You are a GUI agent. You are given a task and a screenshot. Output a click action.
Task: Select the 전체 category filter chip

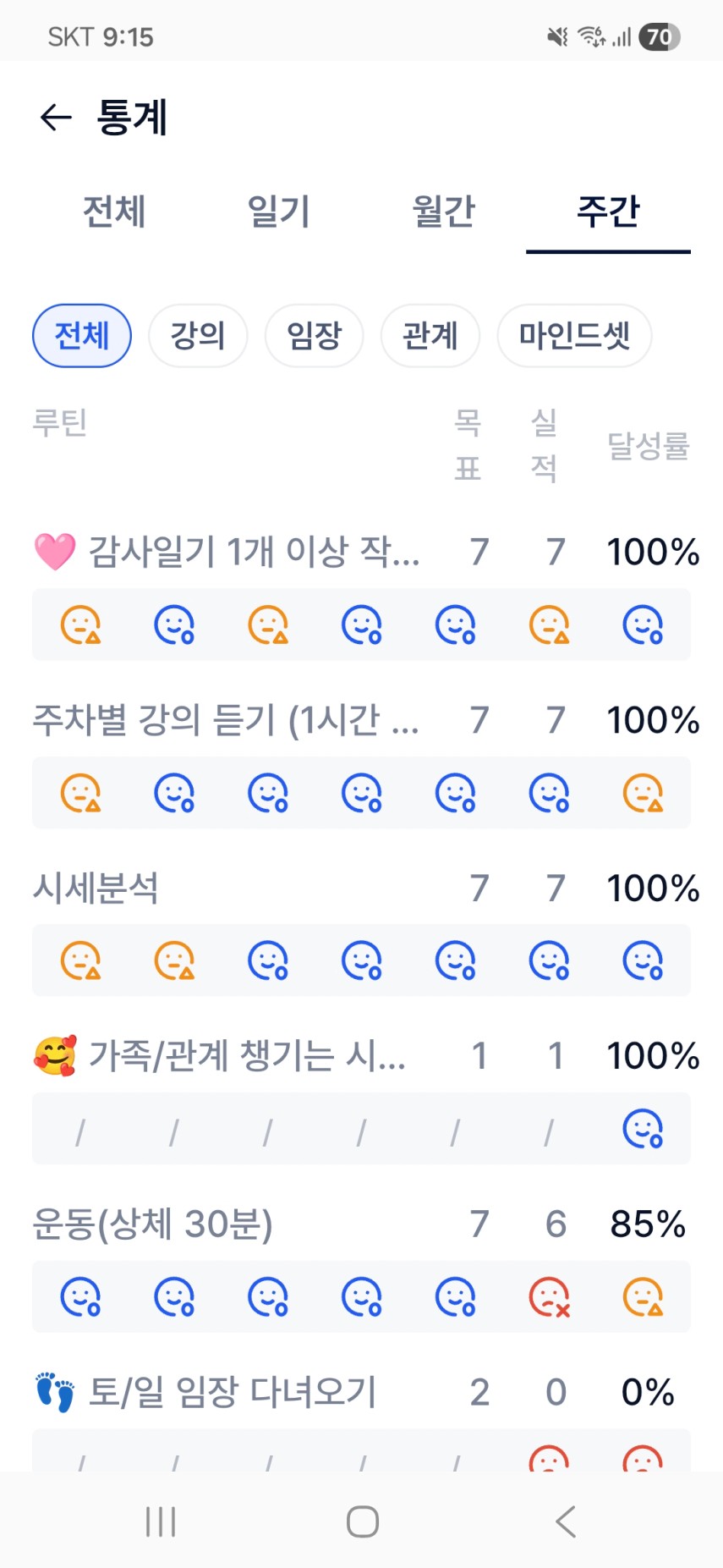click(82, 336)
